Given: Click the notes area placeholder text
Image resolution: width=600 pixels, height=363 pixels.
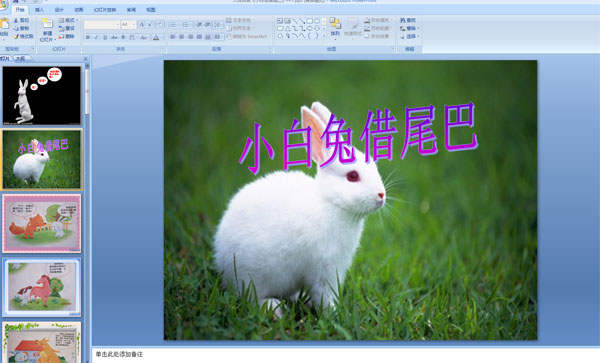Looking at the screenshot, I should 119,355.
